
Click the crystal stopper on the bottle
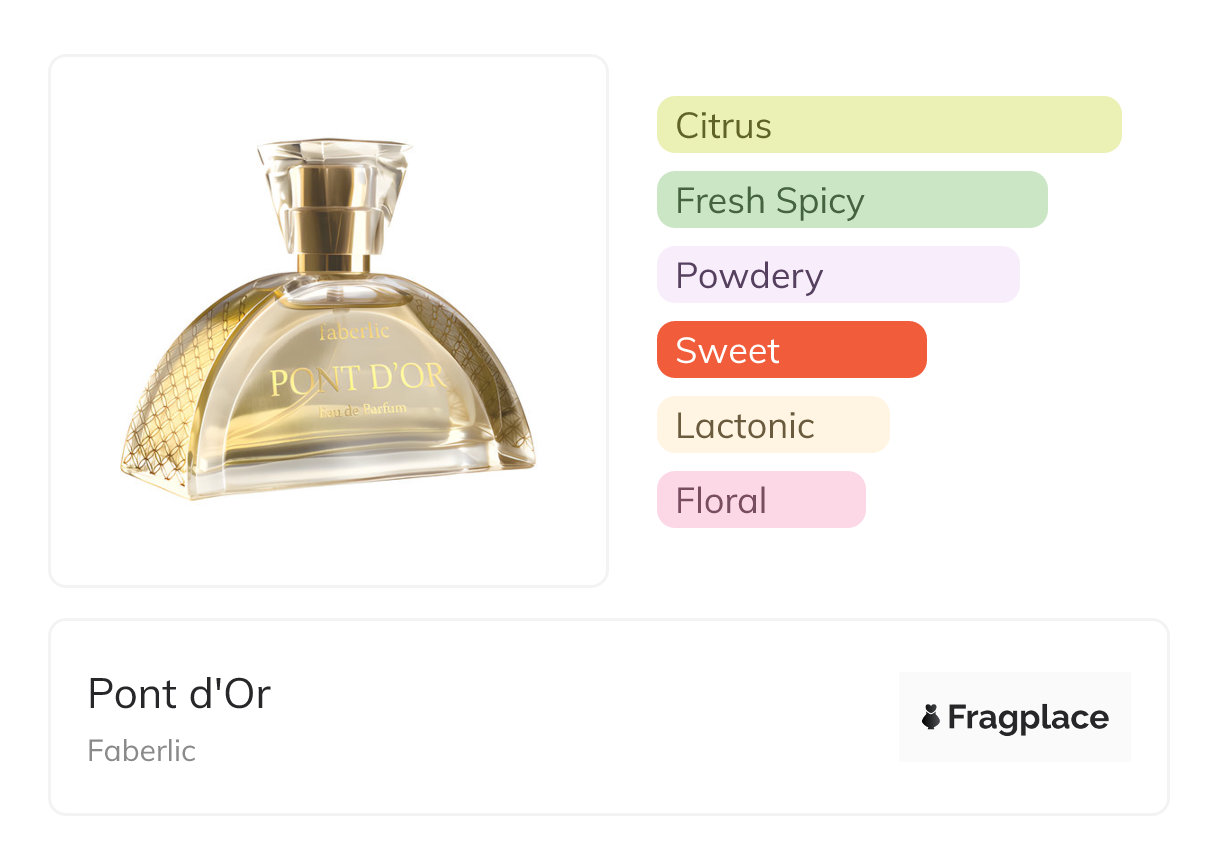(x=332, y=160)
